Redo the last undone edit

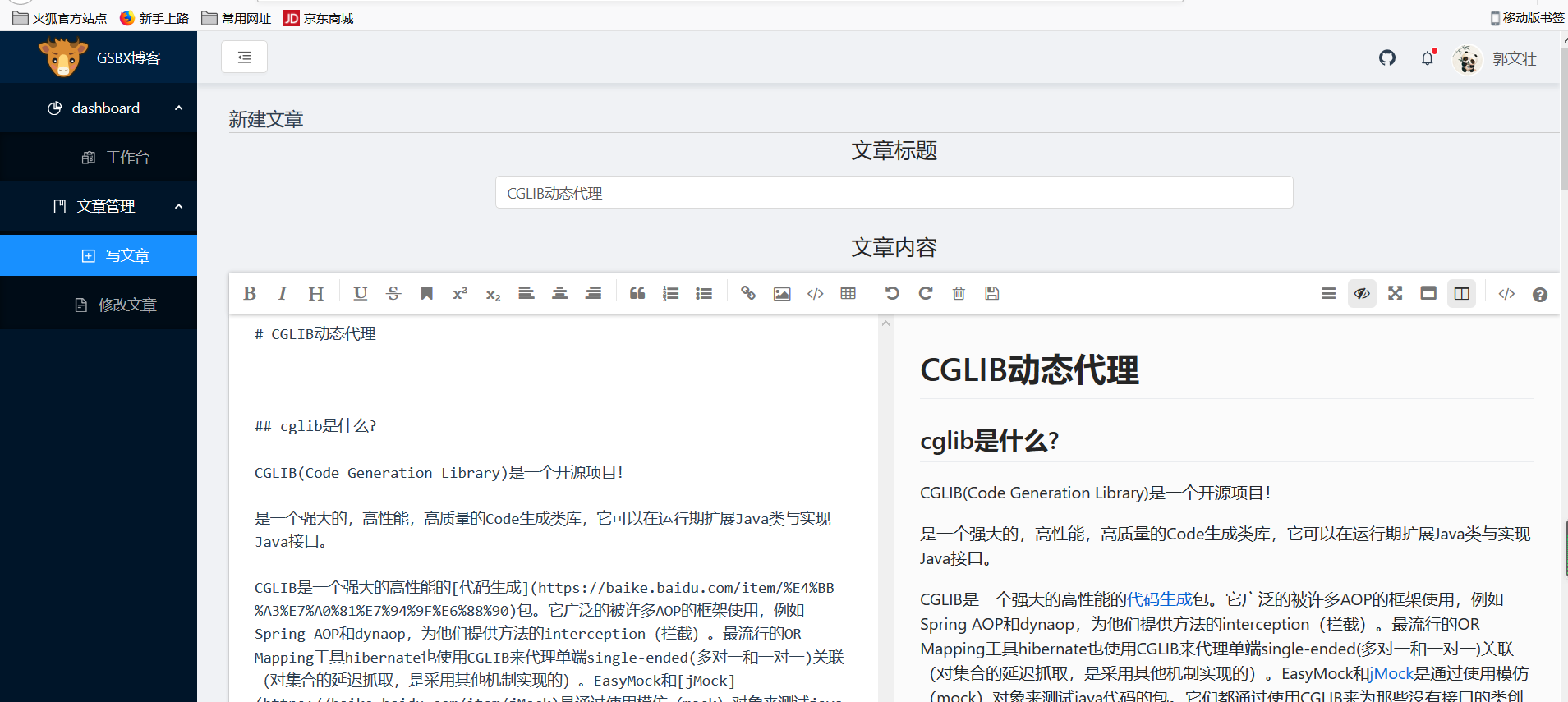tap(926, 293)
